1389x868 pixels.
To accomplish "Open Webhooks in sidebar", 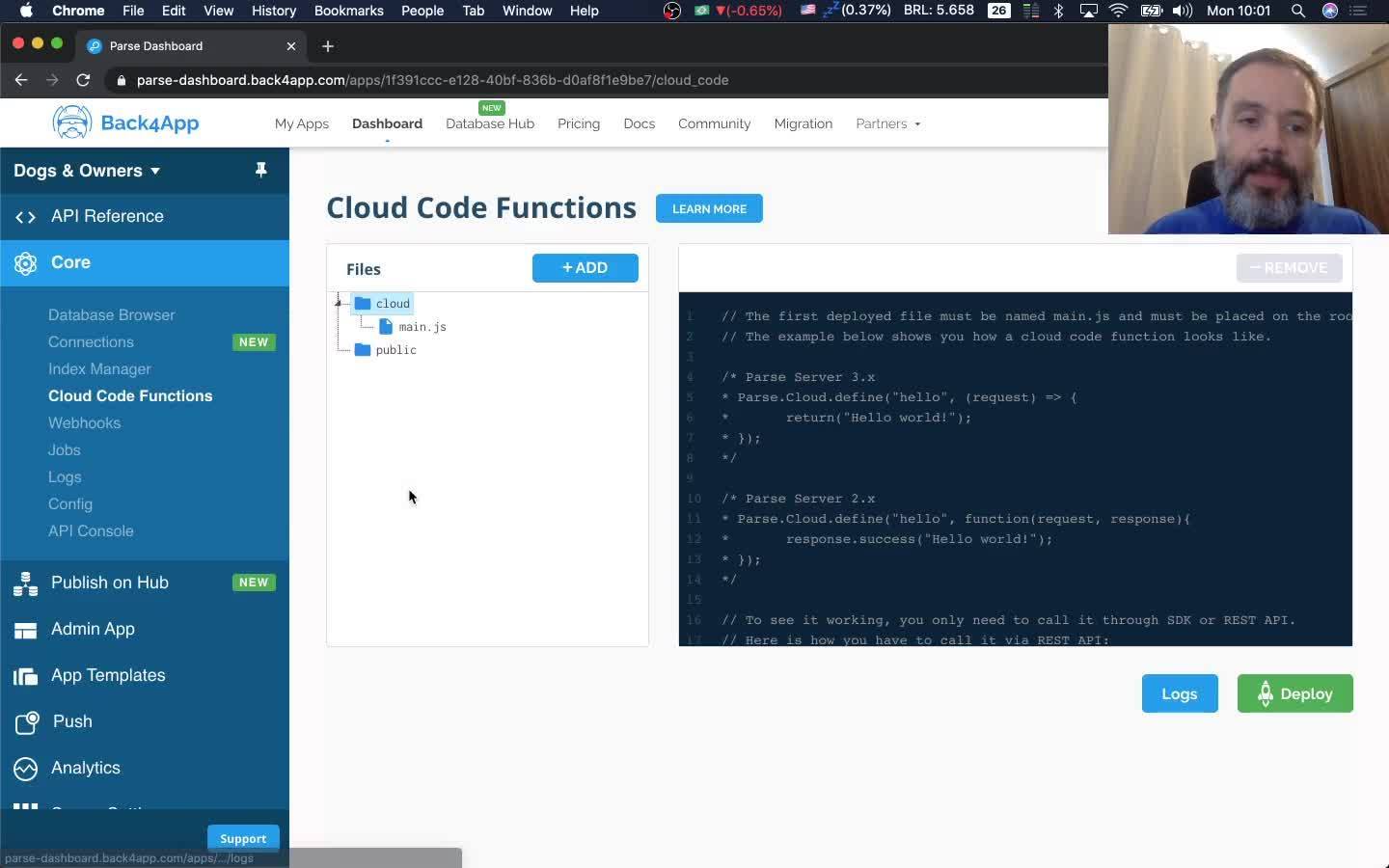I will [84, 423].
